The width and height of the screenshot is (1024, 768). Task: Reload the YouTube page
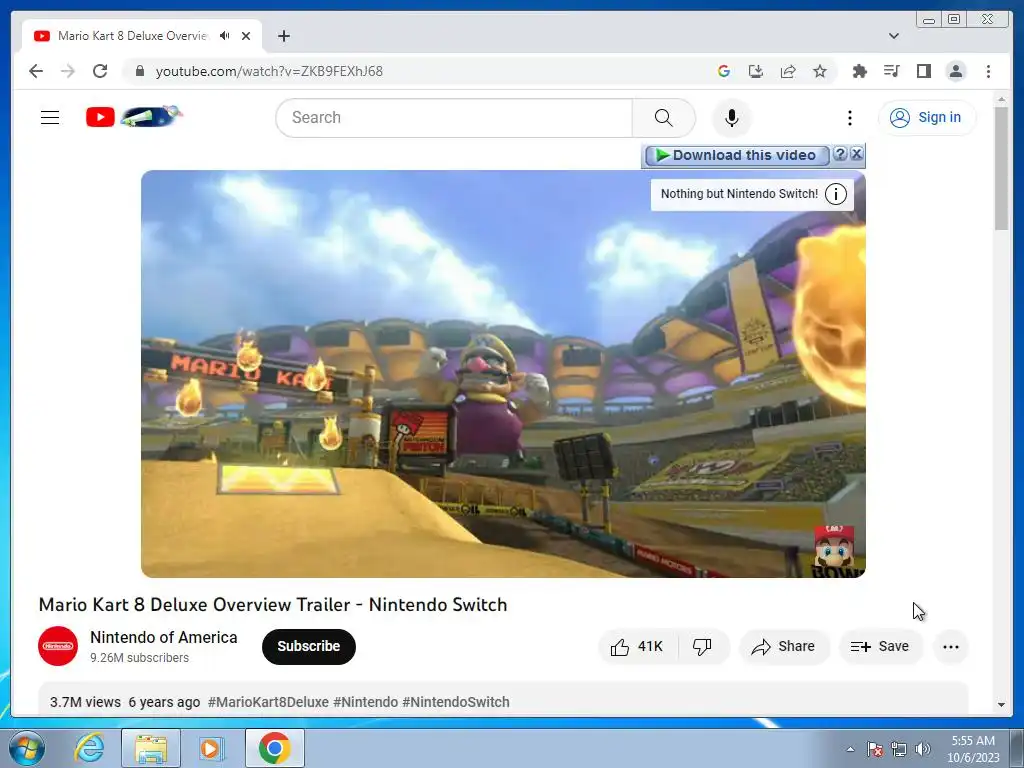point(100,71)
